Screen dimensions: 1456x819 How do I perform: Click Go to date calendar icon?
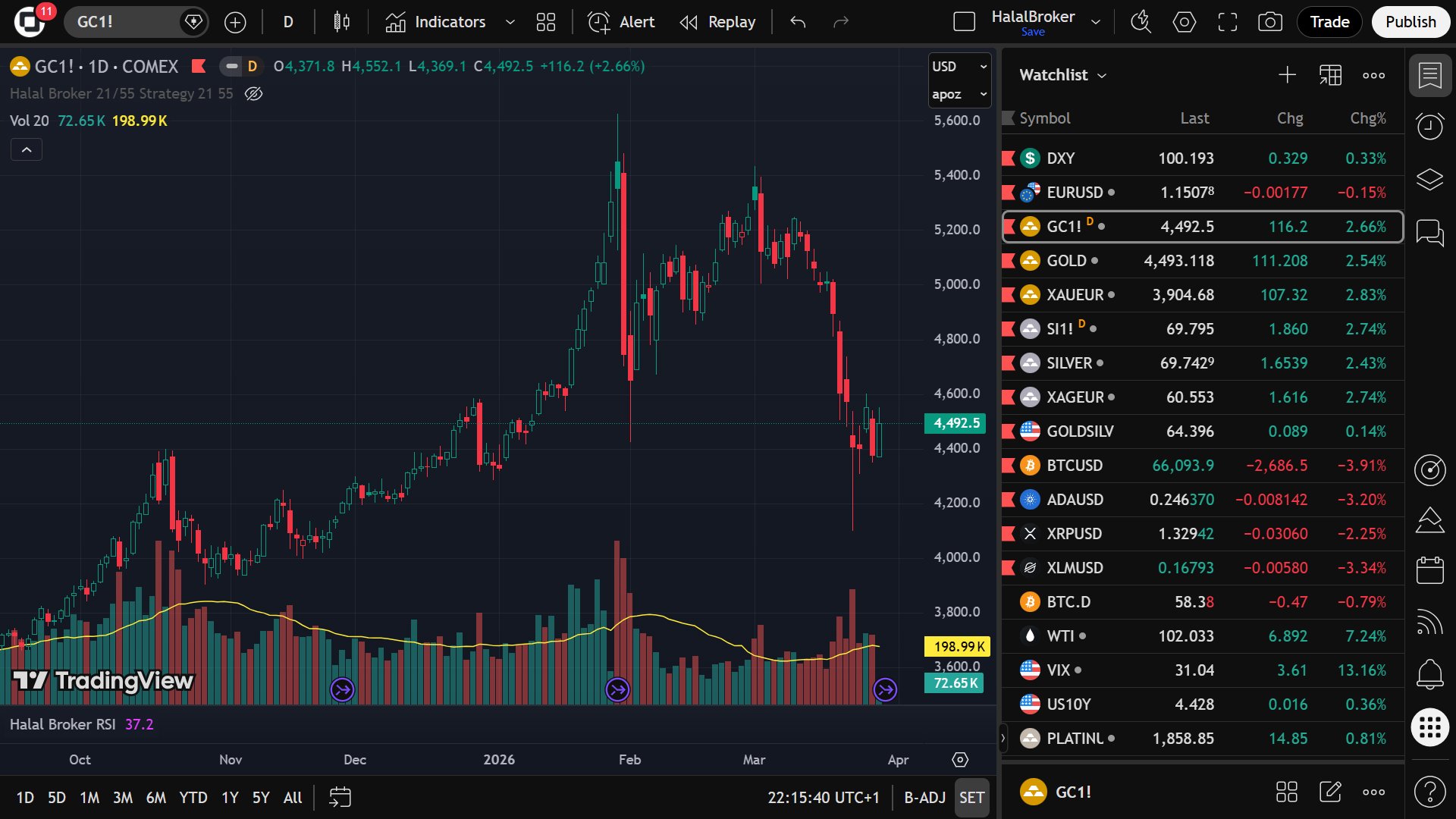pyautogui.click(x=340, y=797)
